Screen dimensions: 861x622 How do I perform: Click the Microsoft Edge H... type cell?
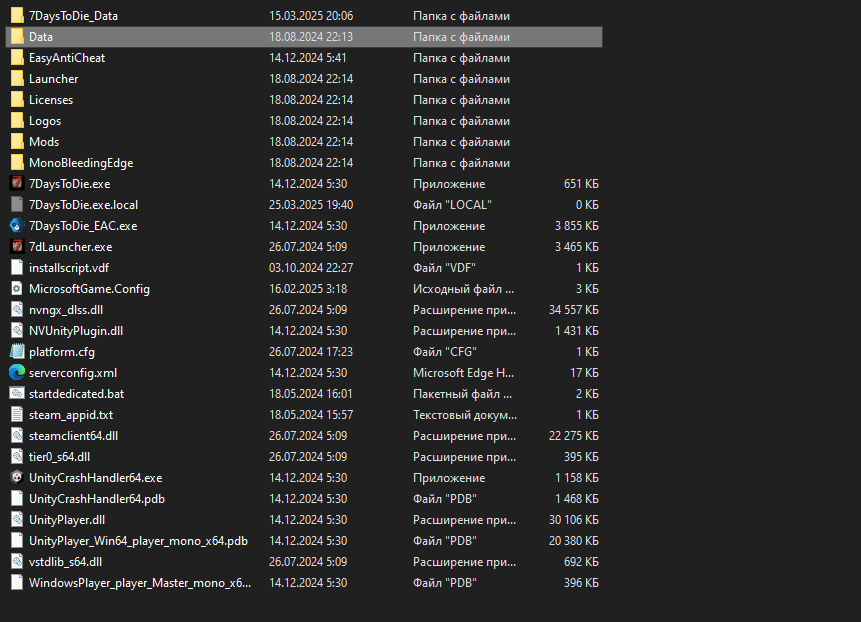[x=463, y=373]
